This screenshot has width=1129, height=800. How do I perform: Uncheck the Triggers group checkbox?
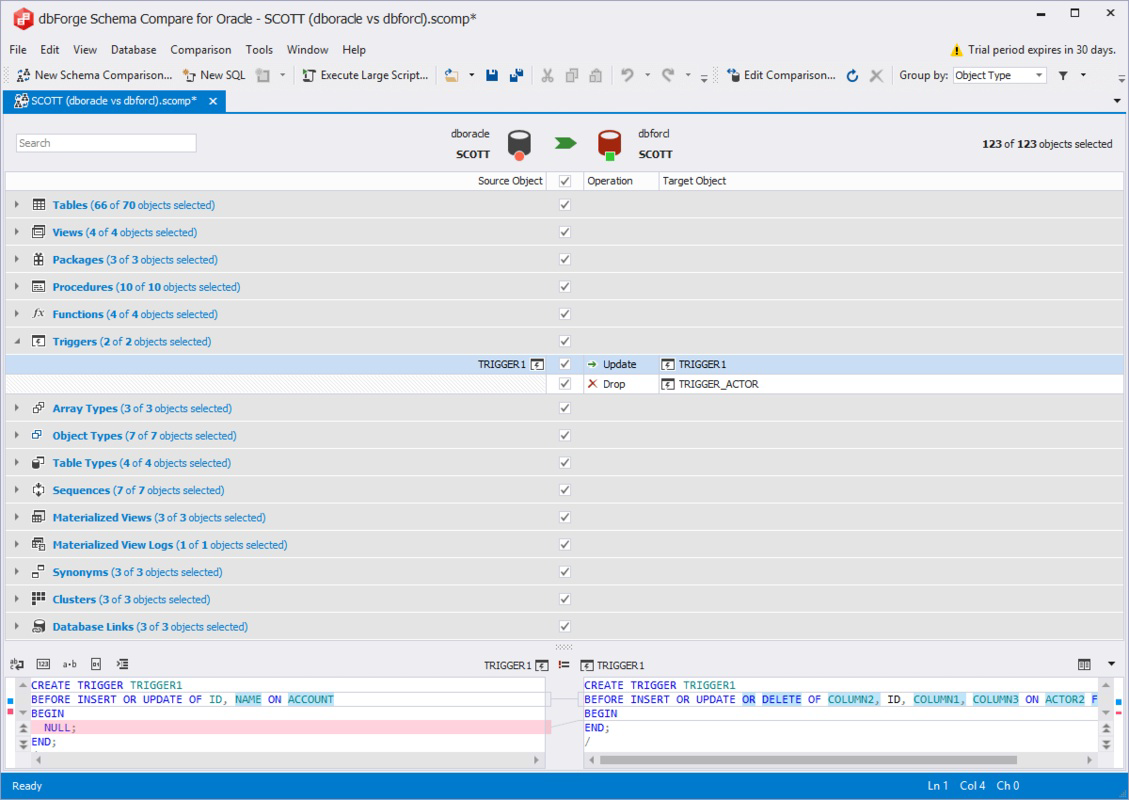tap(564, 341)
